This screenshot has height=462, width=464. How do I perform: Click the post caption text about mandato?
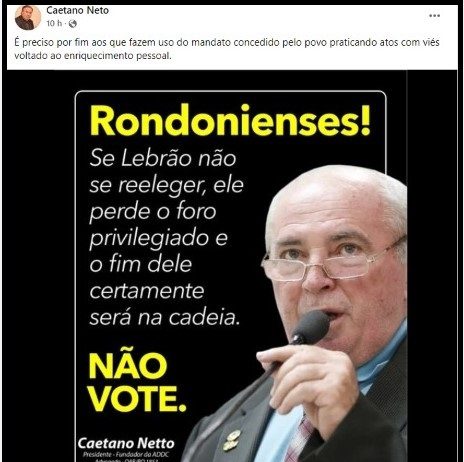(x=227, y=49)
